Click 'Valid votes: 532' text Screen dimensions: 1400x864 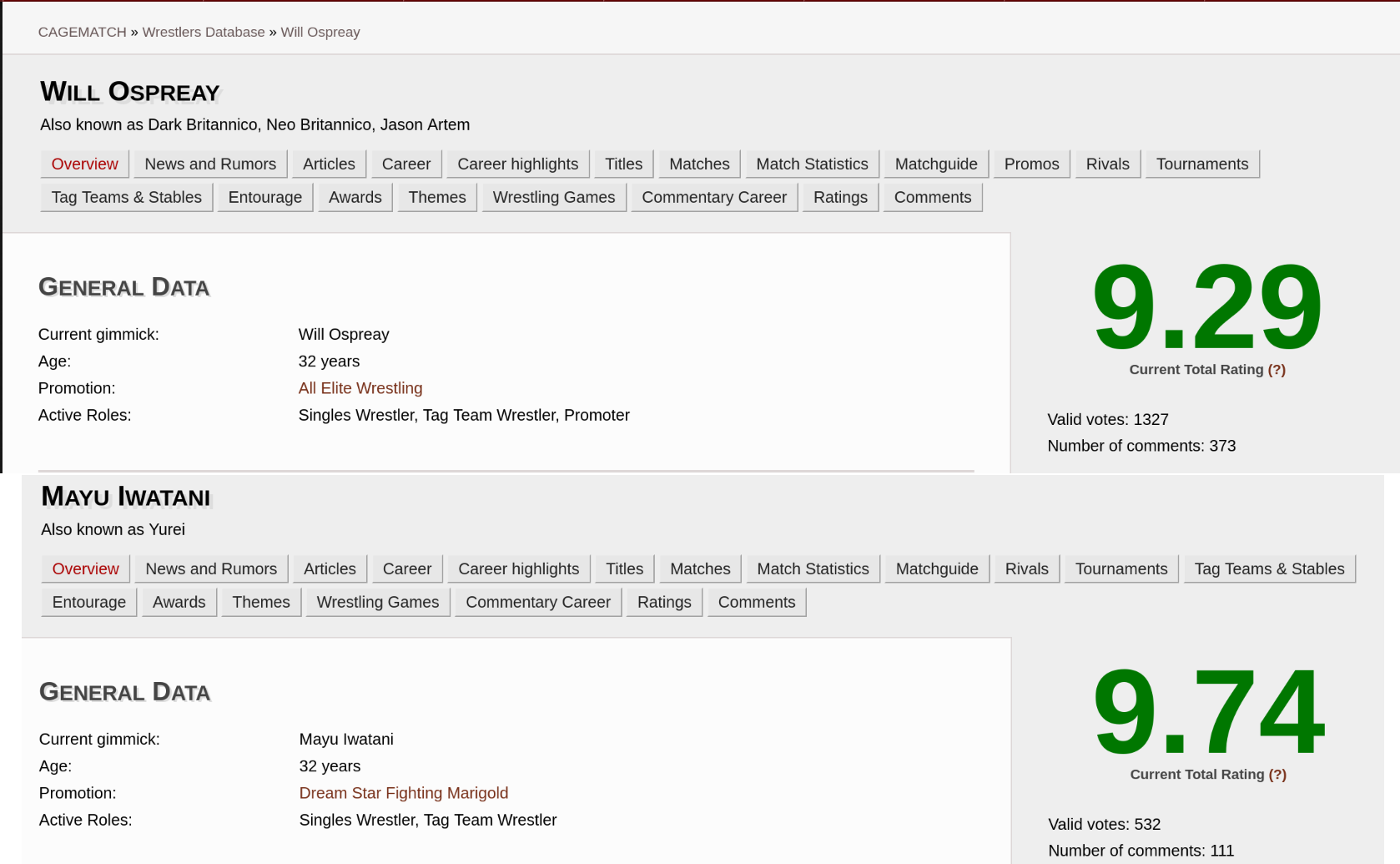coord(1105,824)
